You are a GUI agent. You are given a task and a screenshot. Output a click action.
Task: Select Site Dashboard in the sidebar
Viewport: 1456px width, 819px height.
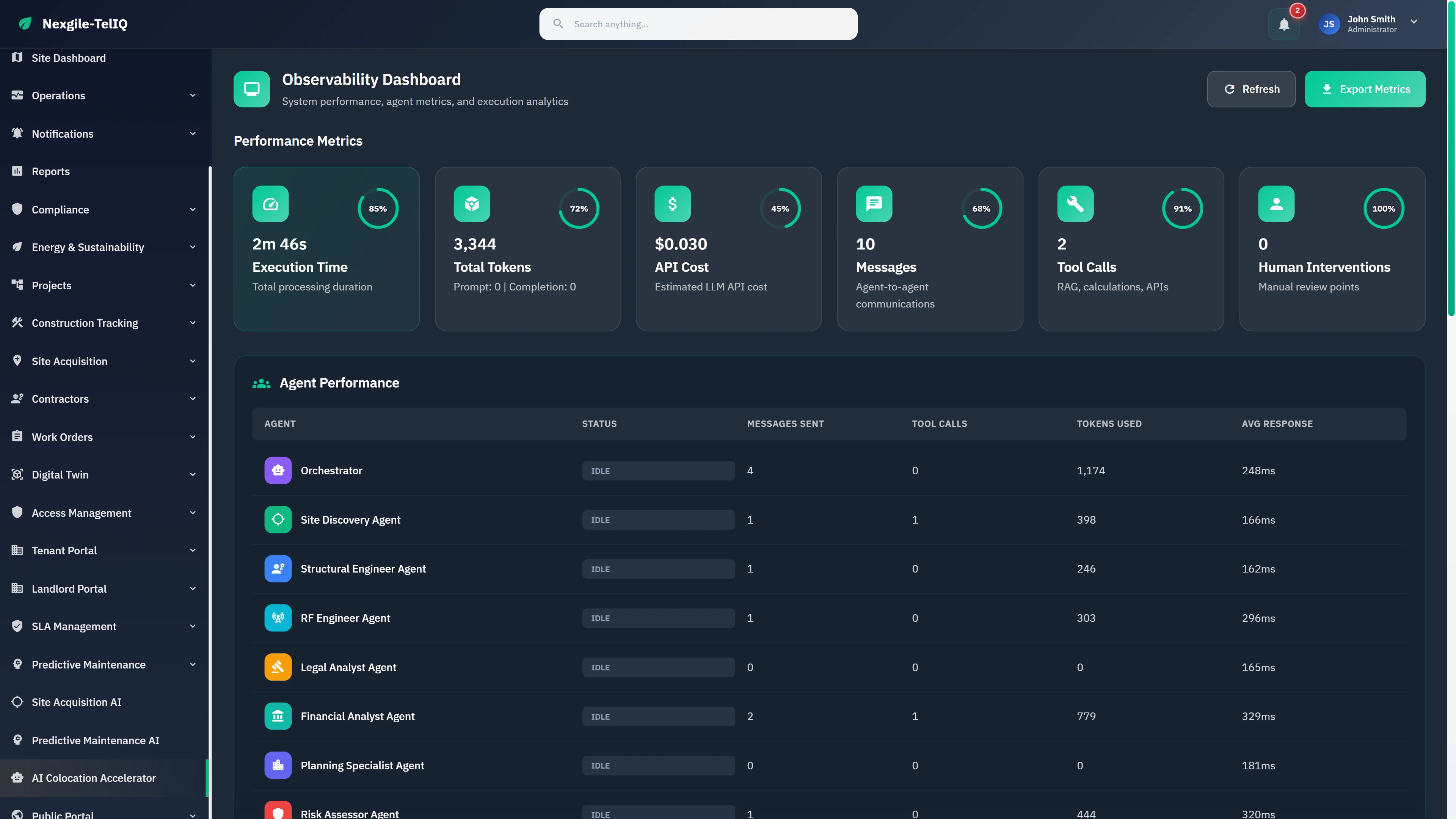(68, 58)
